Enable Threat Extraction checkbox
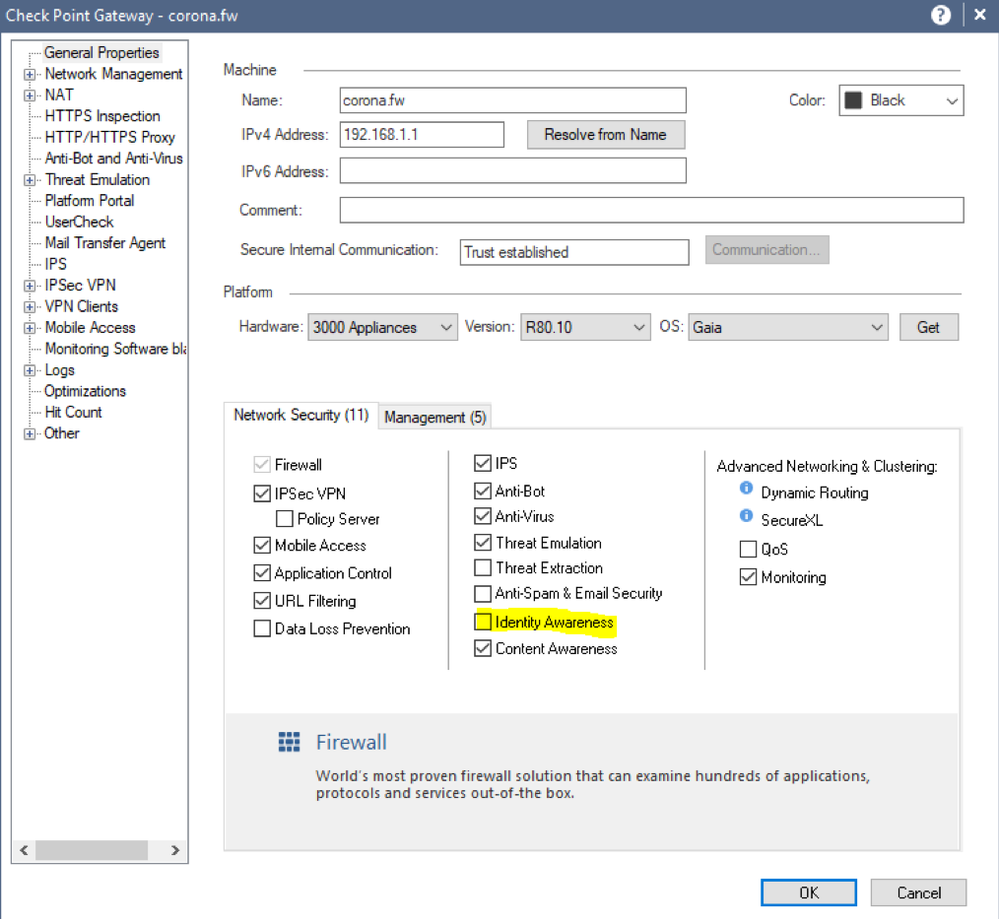The image size is (999, 919). pos(483,568)
